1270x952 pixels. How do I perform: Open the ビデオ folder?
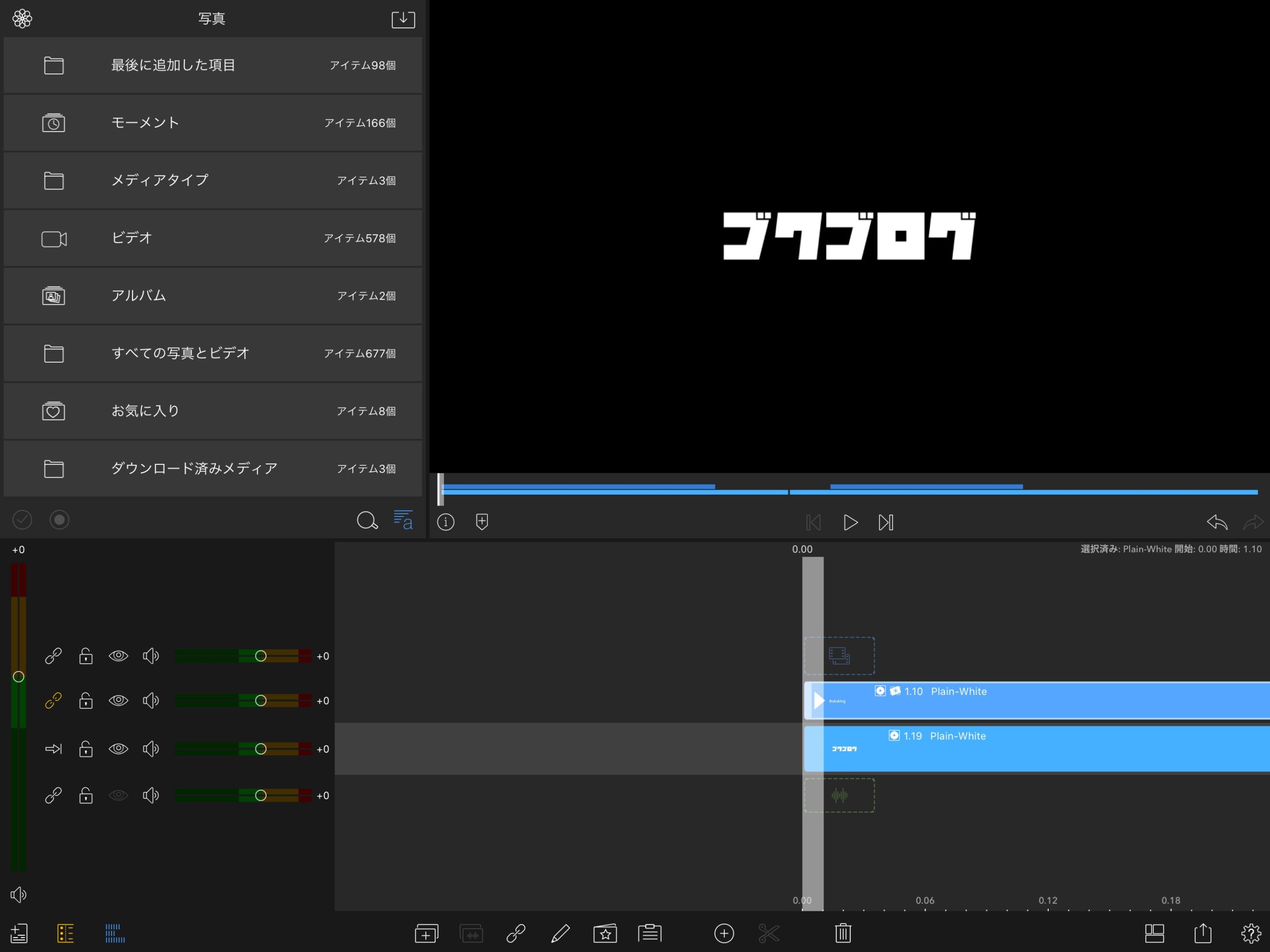click(x=212, y=238)
